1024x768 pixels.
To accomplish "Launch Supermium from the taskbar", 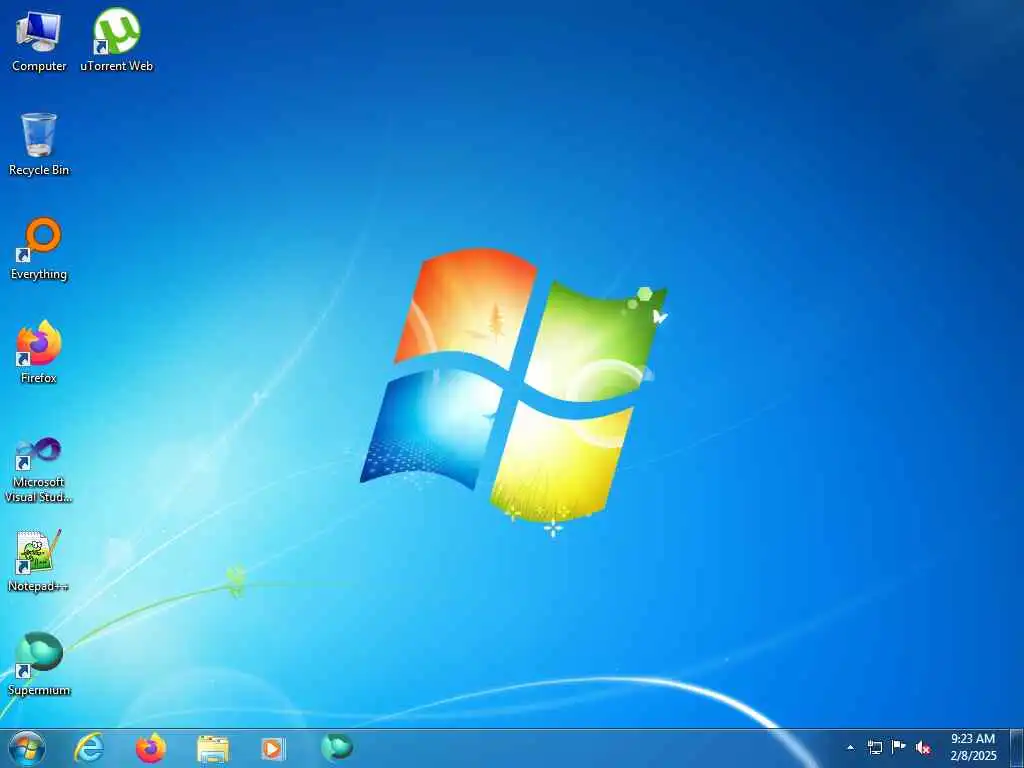I will point(337,747).
